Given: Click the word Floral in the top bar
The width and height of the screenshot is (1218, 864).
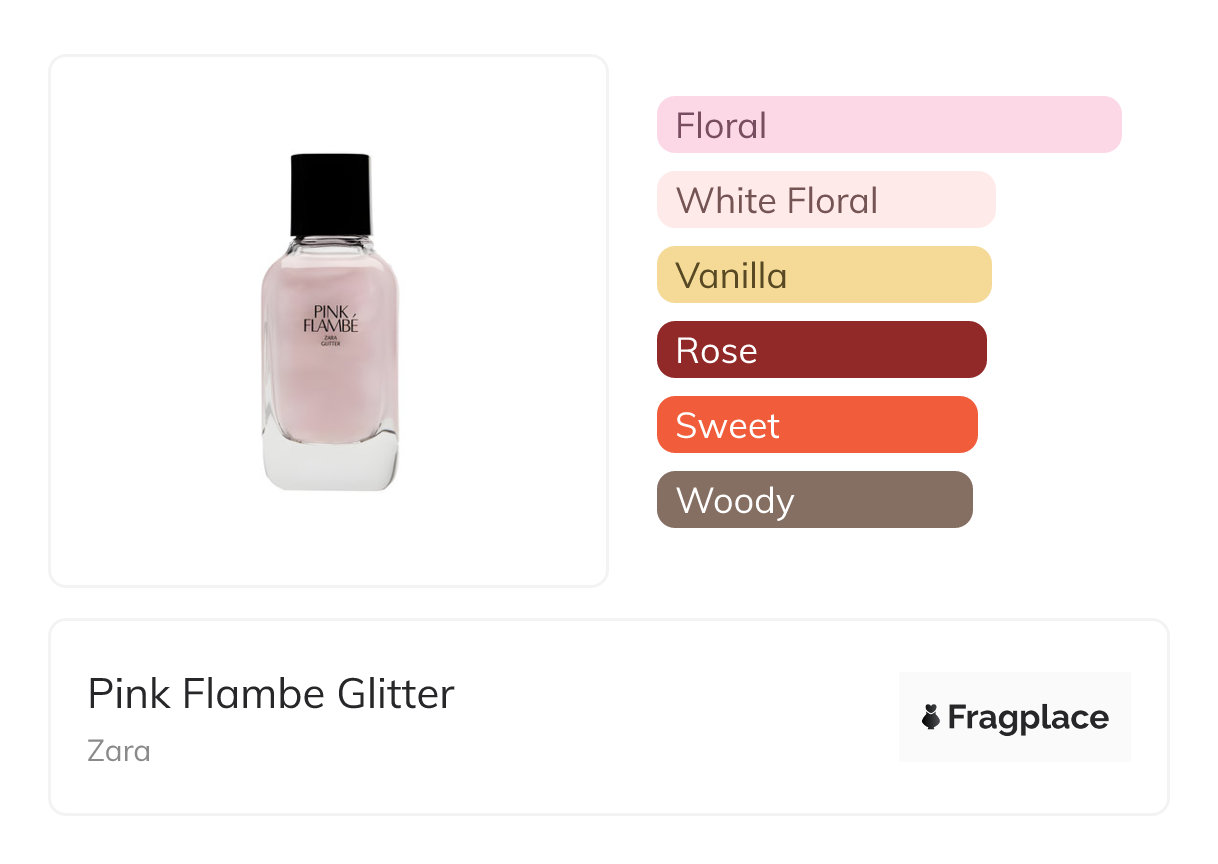Looking at the screenshot, I should [721, 126].
